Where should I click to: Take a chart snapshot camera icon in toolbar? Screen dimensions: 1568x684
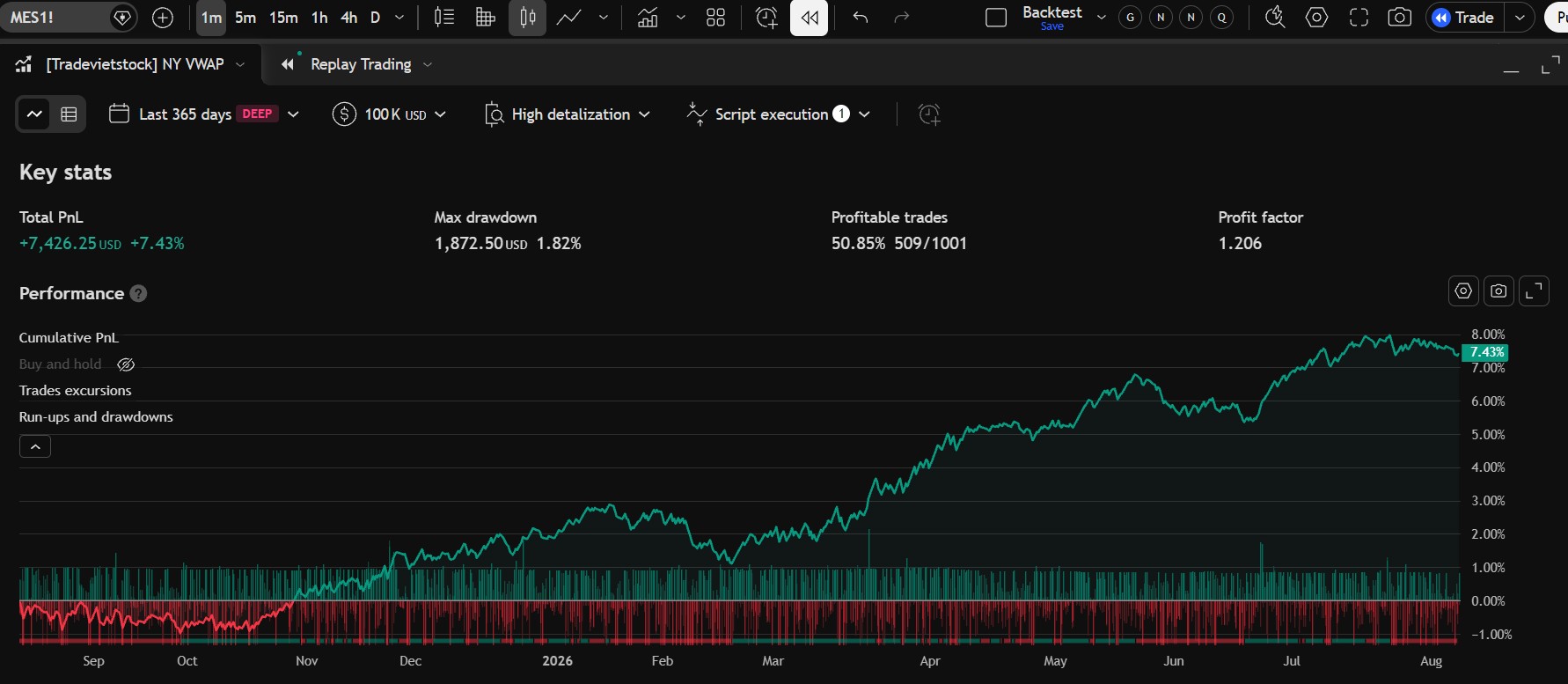[1399, 18]
